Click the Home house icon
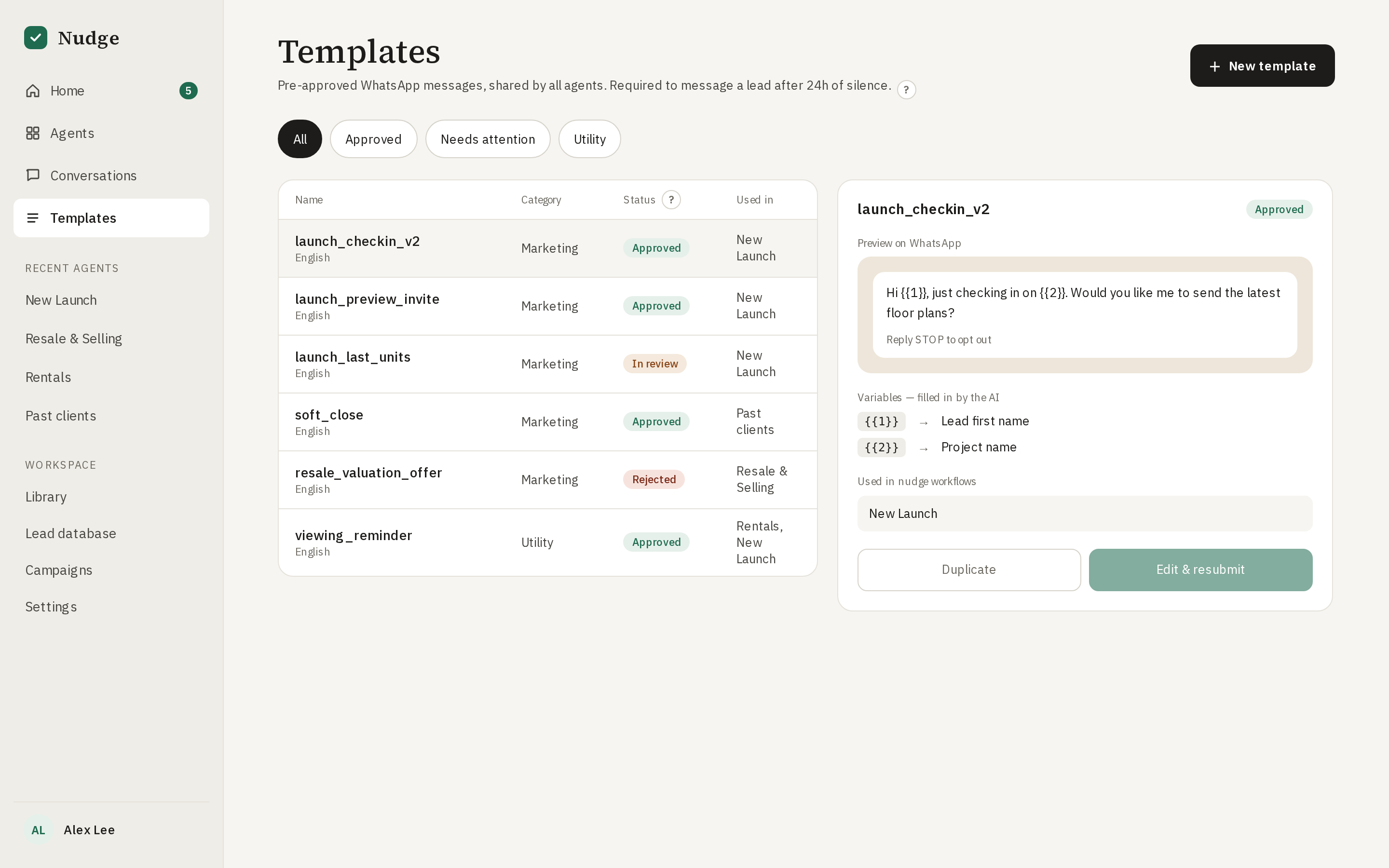 coord(33,91)
